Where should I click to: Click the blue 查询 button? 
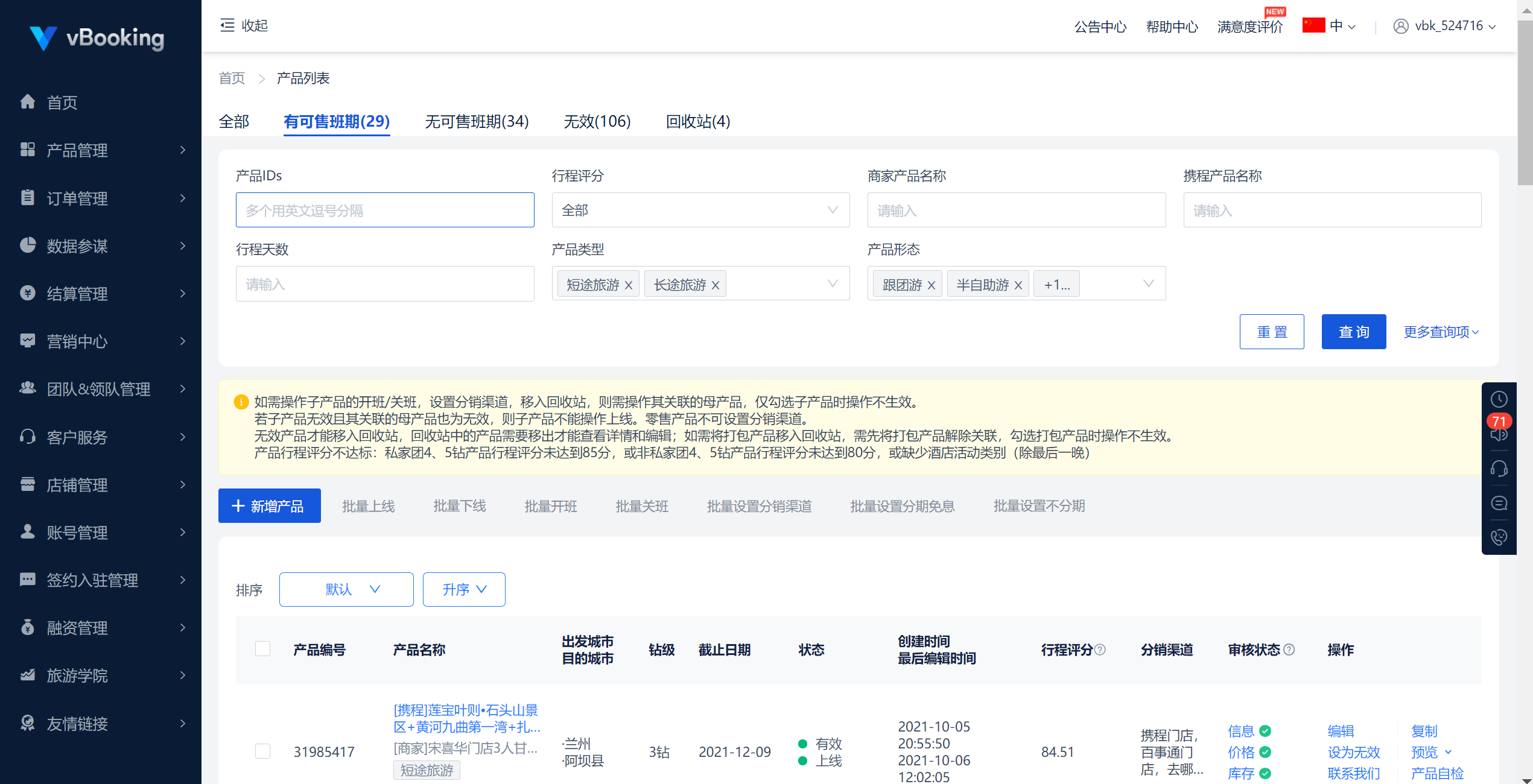coord(1353,332)
